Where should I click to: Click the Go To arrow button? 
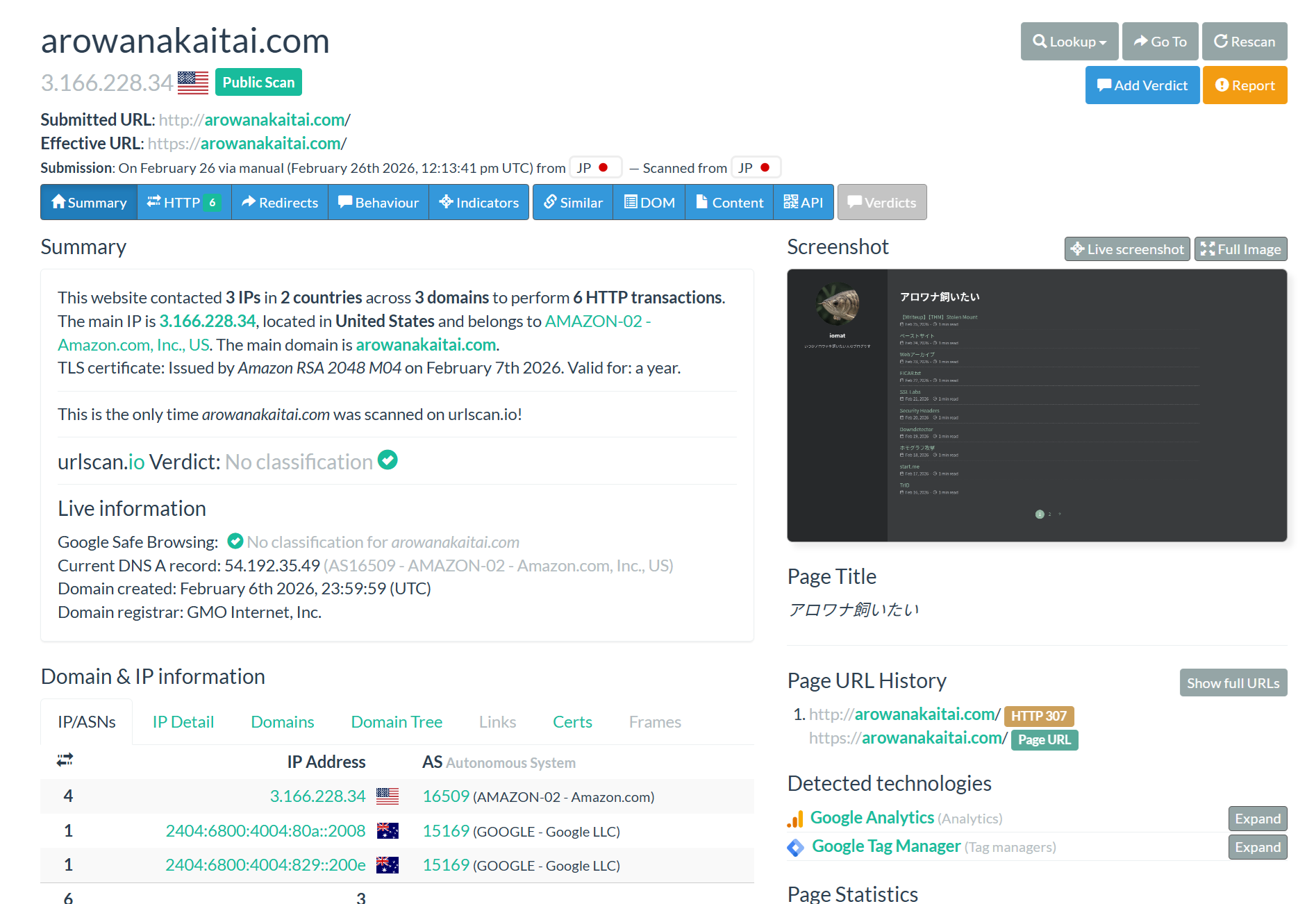click(x=1160, y=42)
